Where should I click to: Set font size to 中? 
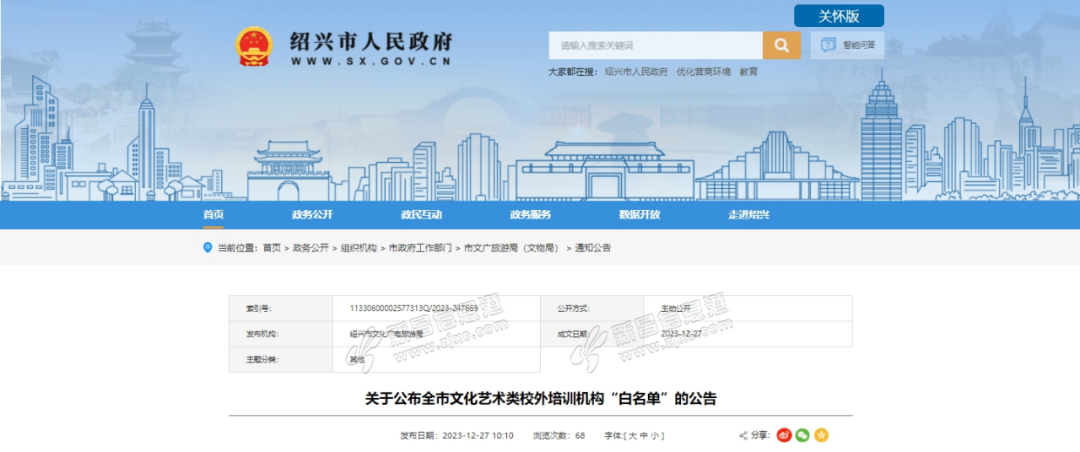pyautogui.click(x=643, y=436)
